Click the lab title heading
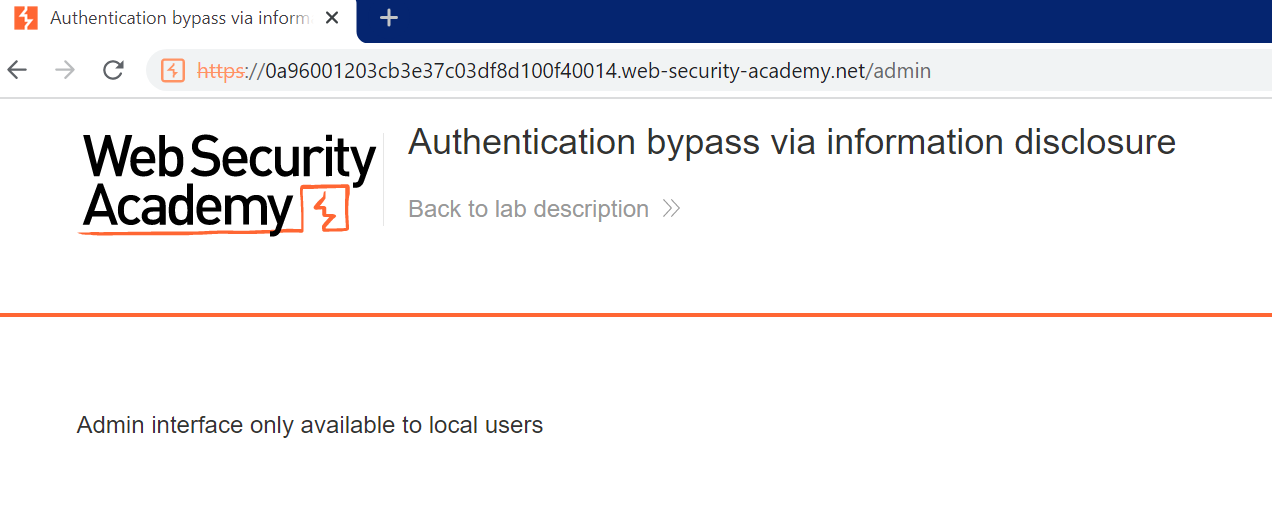The image size is (1272, 505). (x=791, y=142)
